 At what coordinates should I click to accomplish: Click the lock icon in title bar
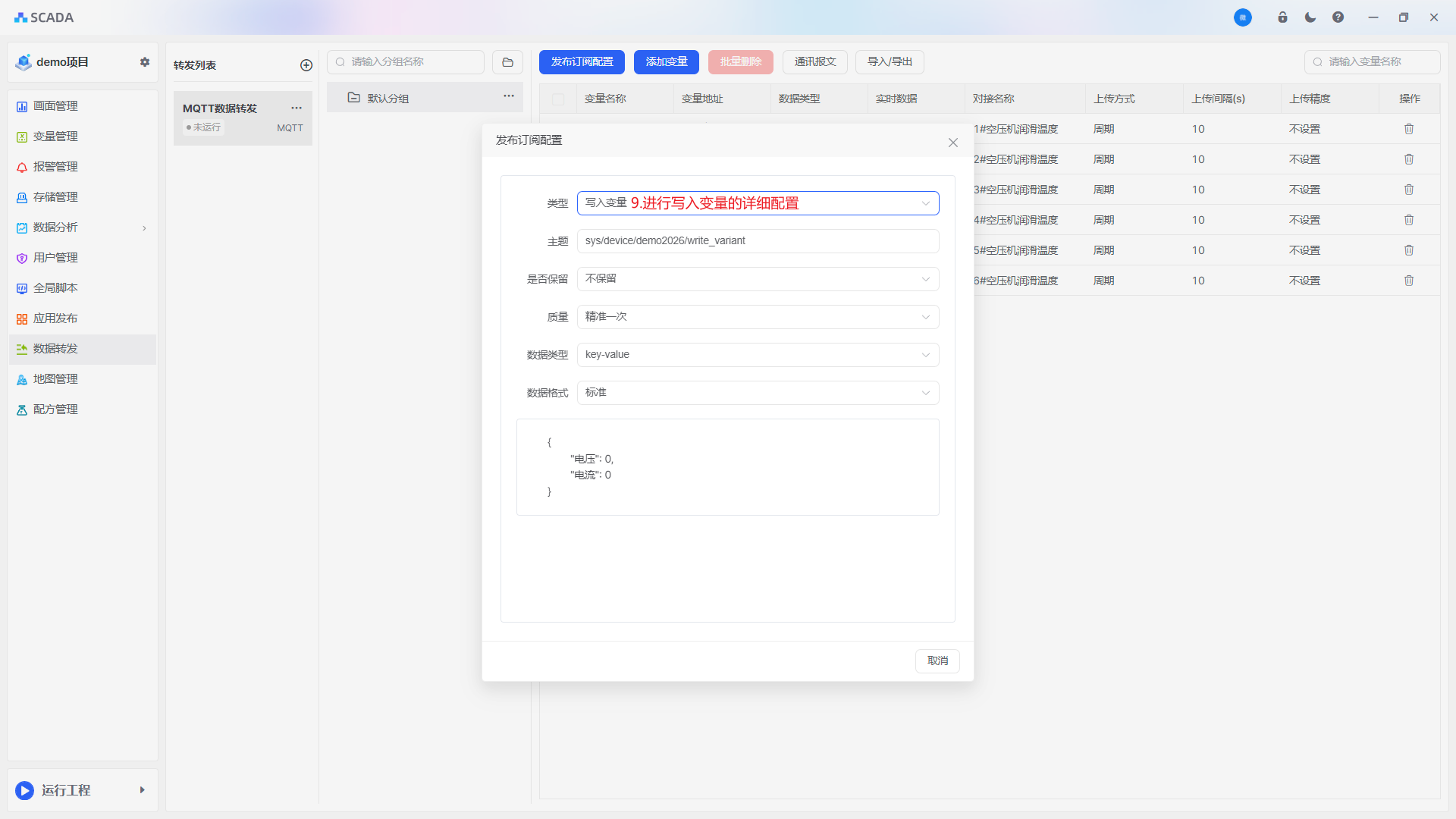1282,17
